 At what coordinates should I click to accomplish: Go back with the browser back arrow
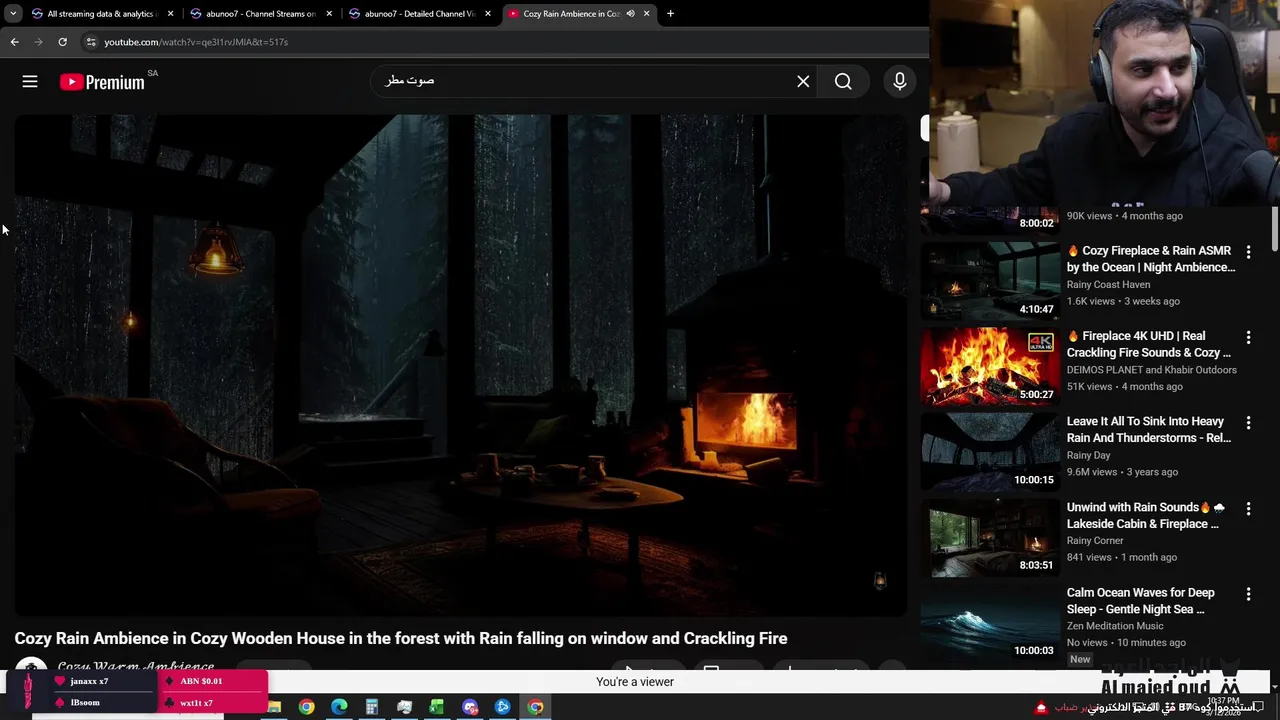coord(14,42)
